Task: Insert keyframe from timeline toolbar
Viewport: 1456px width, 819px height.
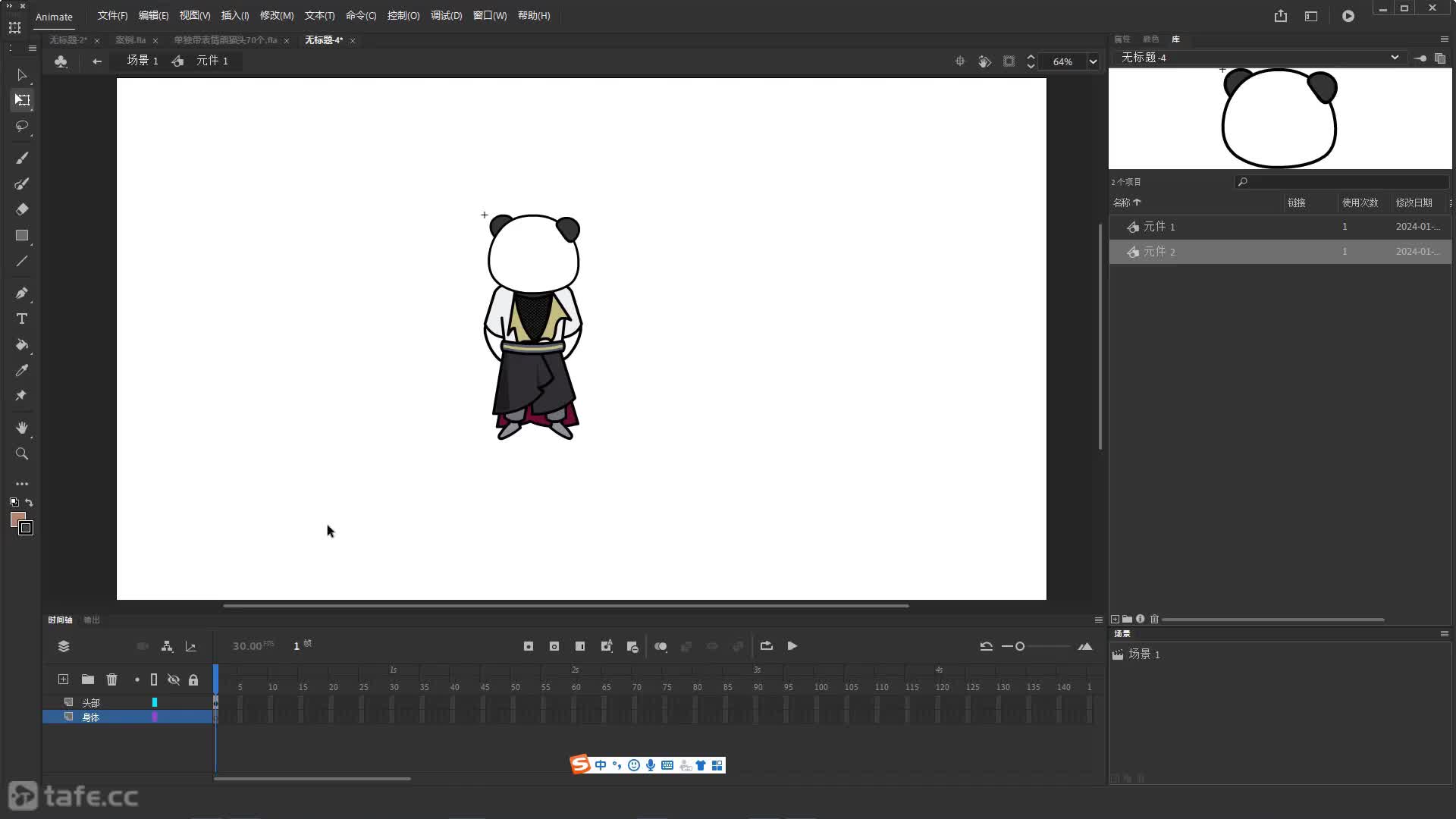Action: (529, 646)
